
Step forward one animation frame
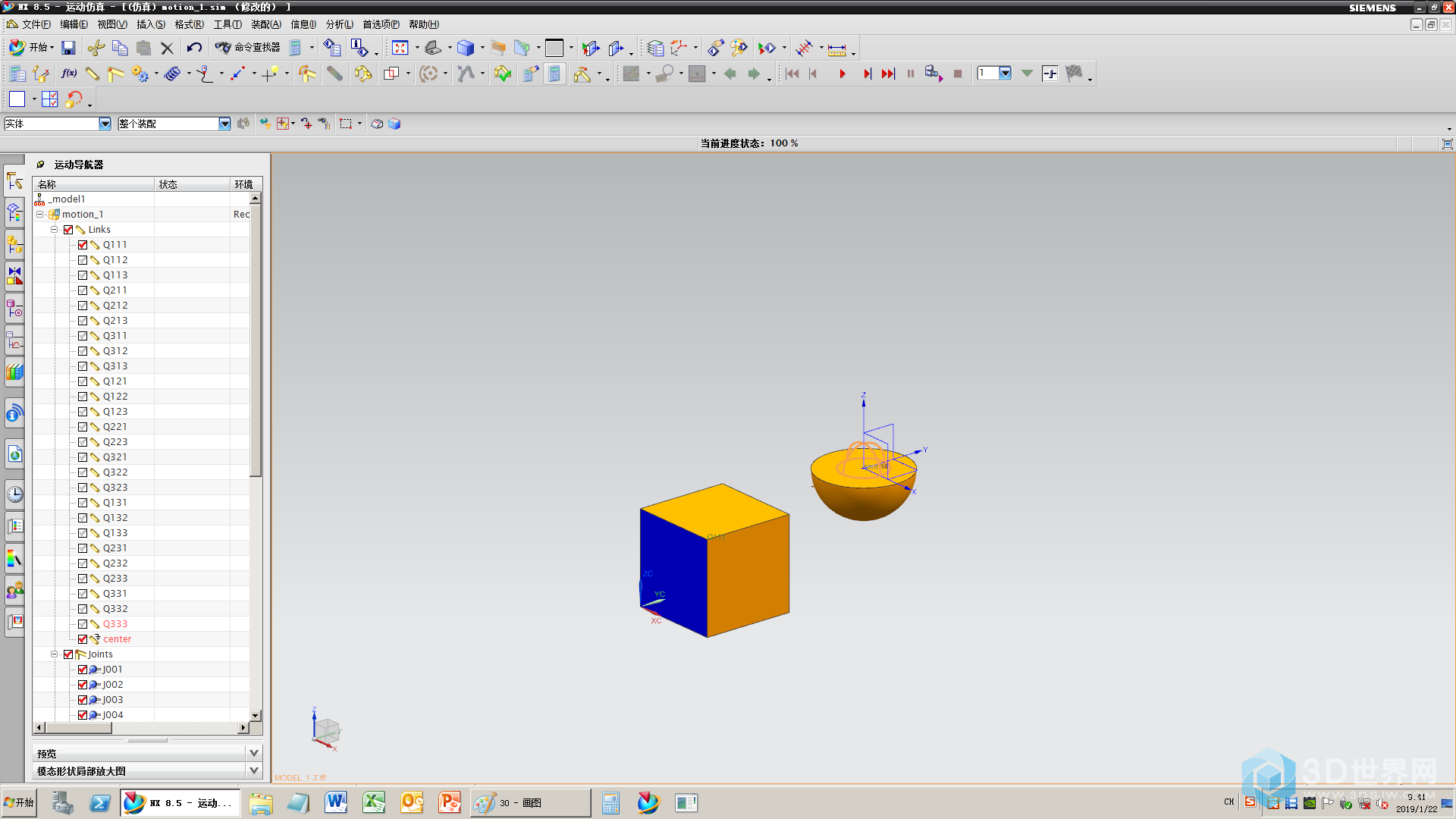(867, 74)
